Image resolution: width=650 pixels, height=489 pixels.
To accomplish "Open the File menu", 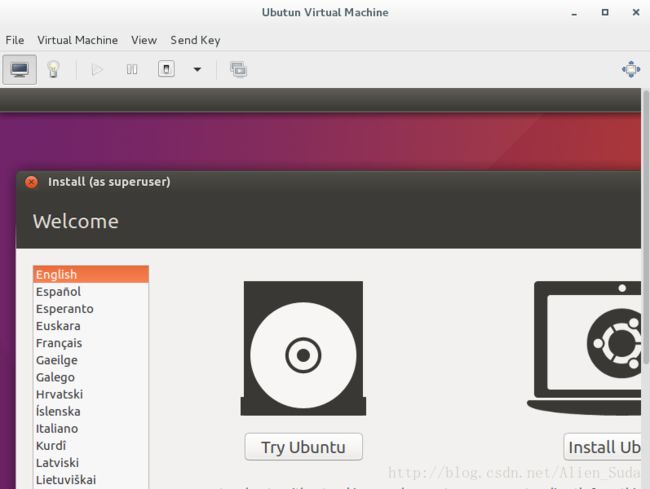I will pos(15,40).
